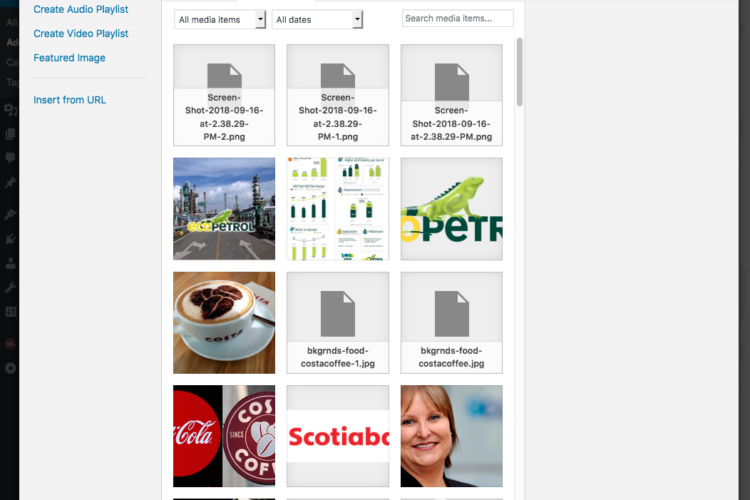Viewport: 750px width, 500px height.
Task: Select Screen-Shot-2018-09-16-at-2.38.29-PM-2.png file icon
Action: 224,95
